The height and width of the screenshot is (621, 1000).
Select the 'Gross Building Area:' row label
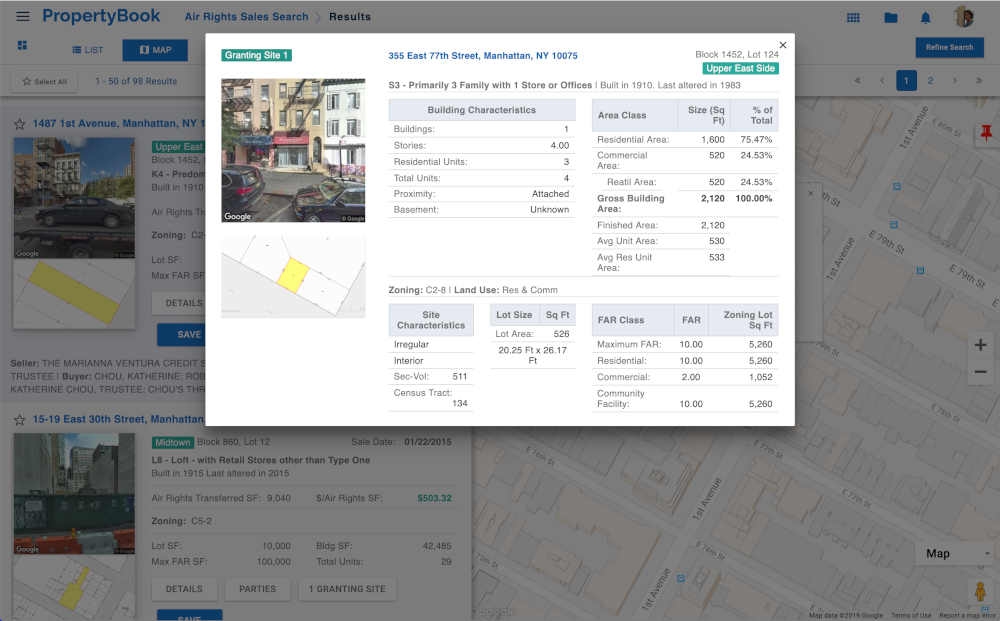click(631, 203)
